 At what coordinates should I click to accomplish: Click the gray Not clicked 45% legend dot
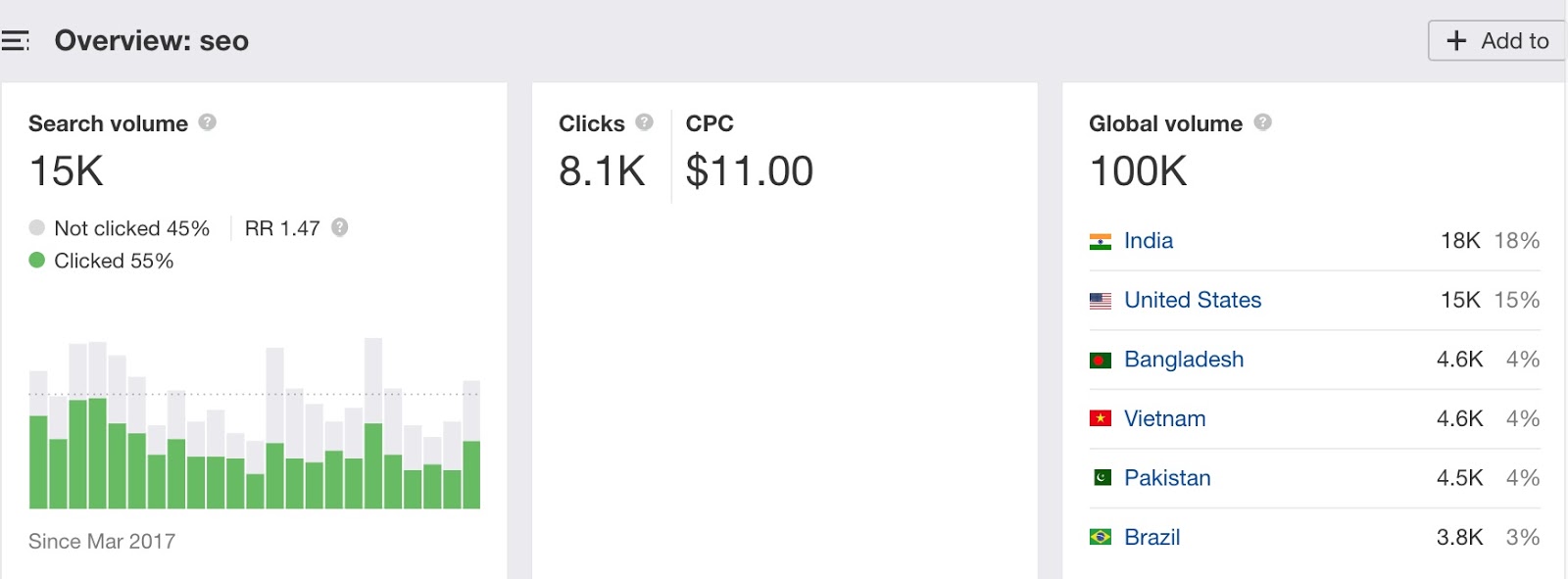(x=37, y=228)
